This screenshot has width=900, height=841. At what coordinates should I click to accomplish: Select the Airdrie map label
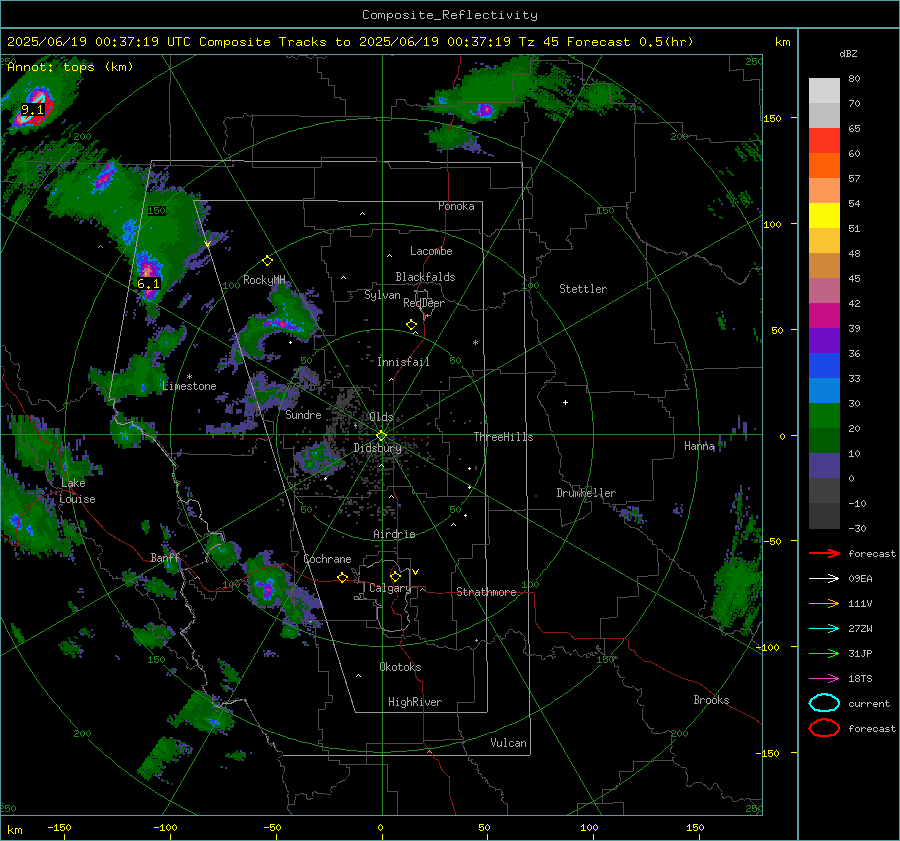click(394, 534)
